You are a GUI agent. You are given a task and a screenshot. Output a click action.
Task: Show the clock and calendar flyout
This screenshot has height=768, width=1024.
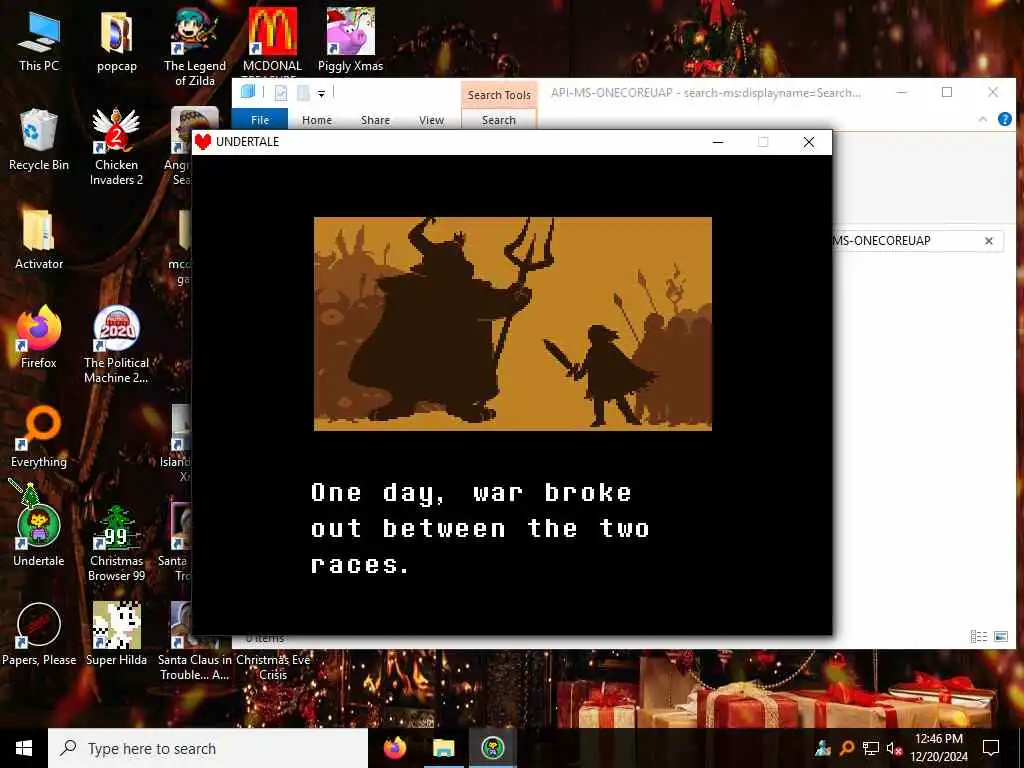click(x=939, y=748)
